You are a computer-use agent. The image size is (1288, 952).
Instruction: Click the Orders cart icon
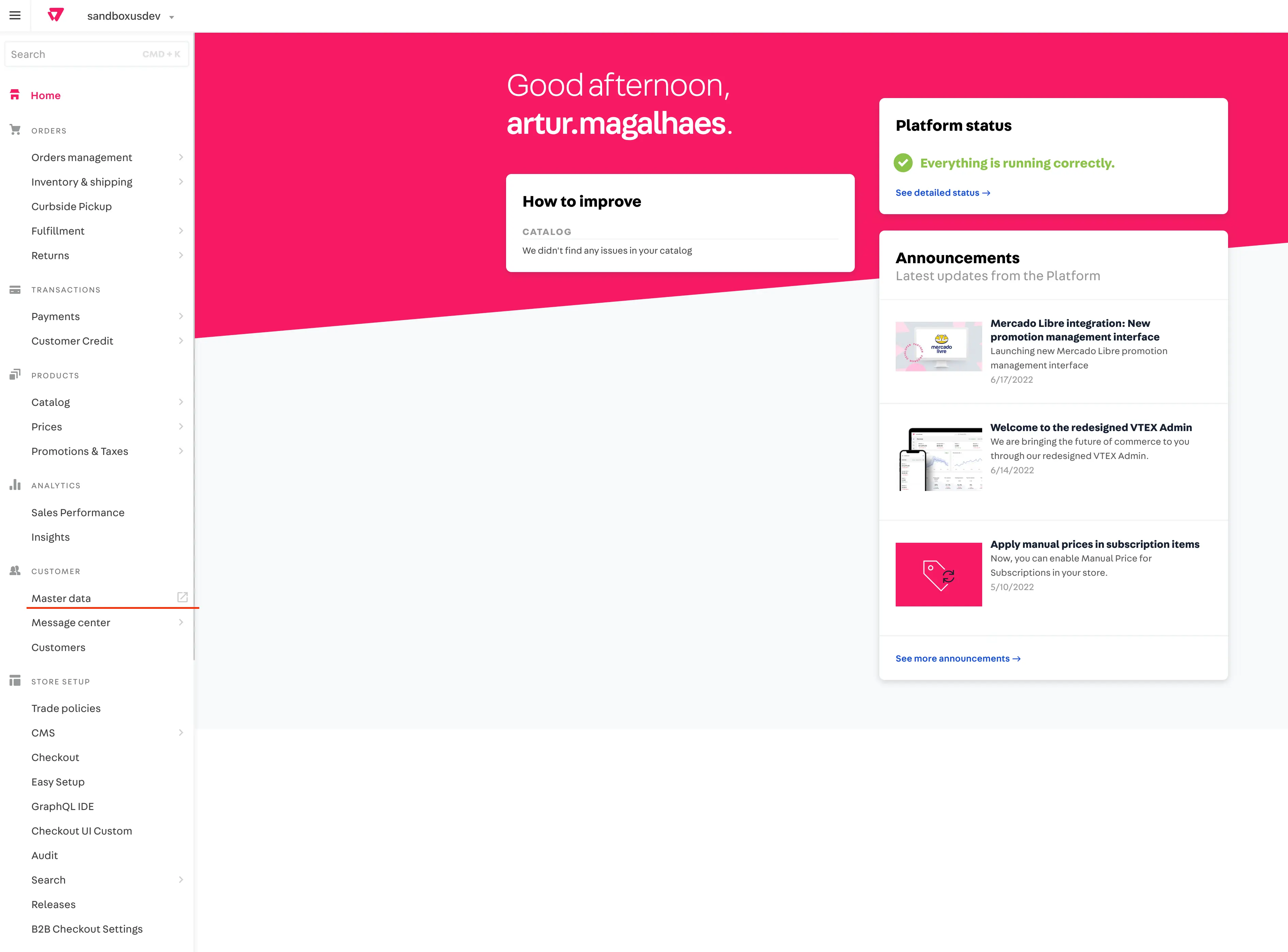tap(15, 130)
